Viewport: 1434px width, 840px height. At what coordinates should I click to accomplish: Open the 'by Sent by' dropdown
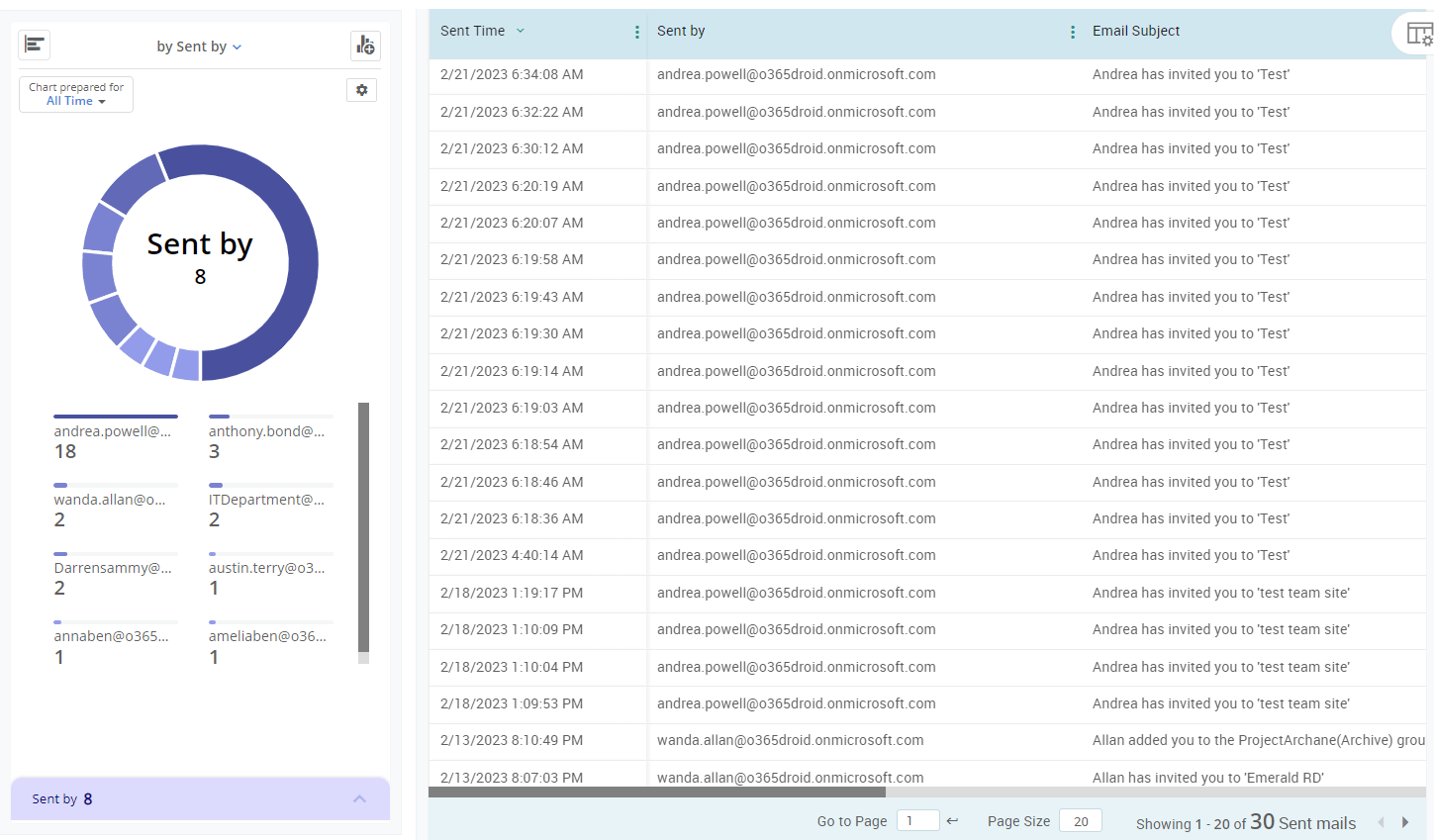(199, 46)
